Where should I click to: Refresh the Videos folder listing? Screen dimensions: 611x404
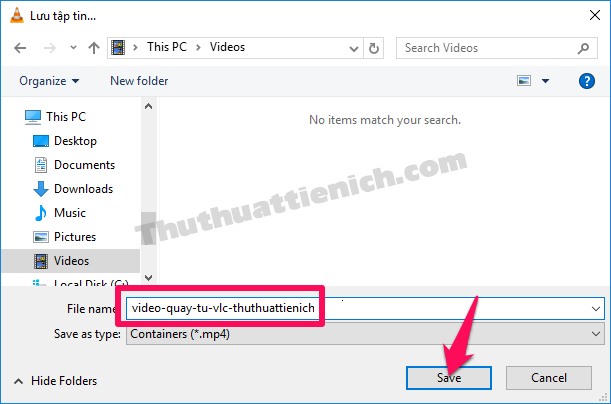click(374, 48)
